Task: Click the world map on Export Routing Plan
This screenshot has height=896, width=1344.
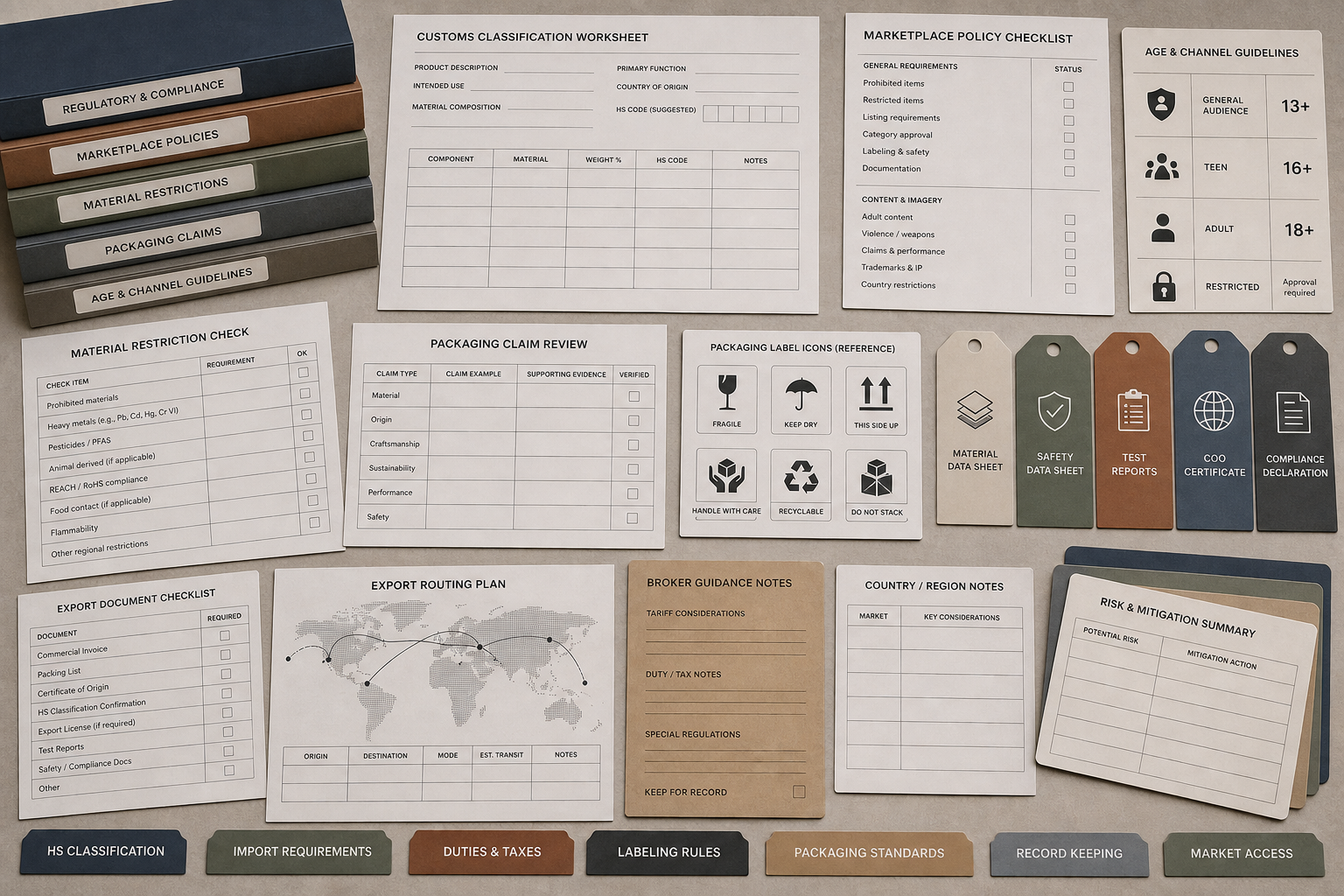Action: (x=442, y=669)
